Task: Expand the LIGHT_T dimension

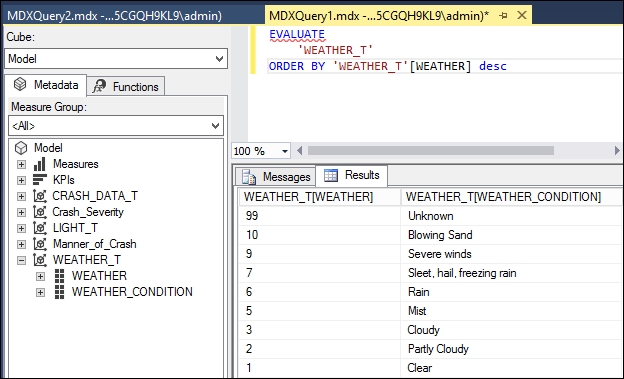Action: click(21, 228)
